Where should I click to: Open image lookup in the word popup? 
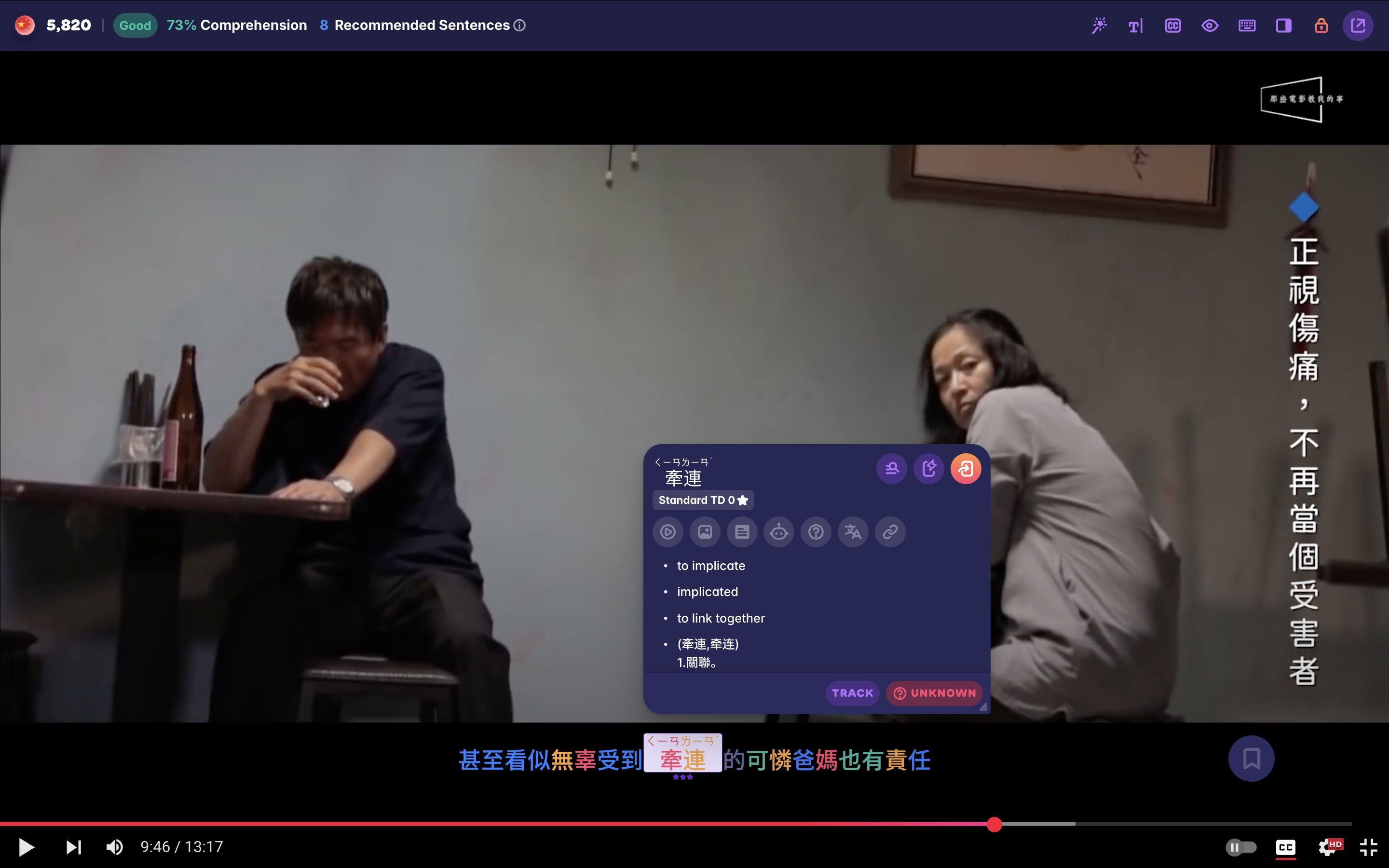tap(704, 531)
